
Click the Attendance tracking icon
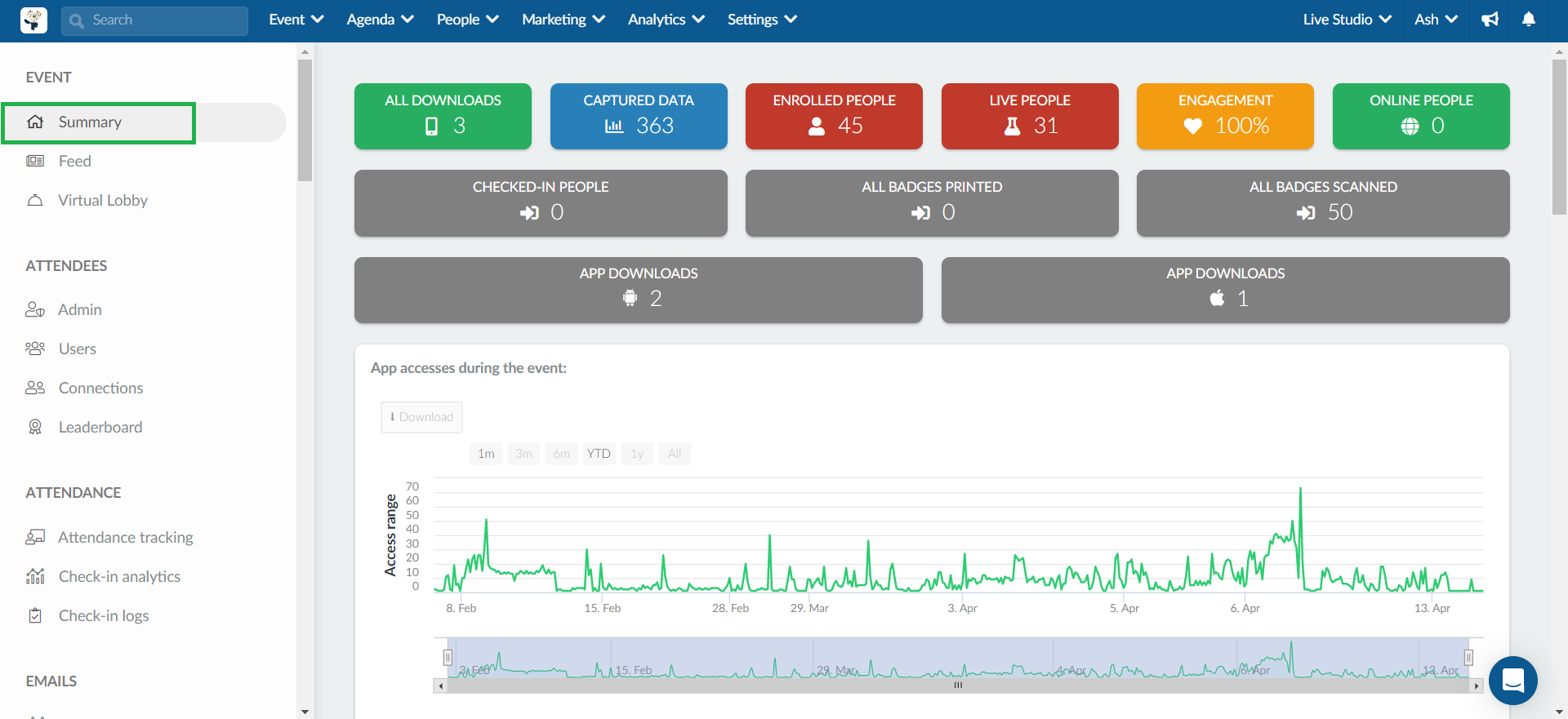tap(35, 537)
